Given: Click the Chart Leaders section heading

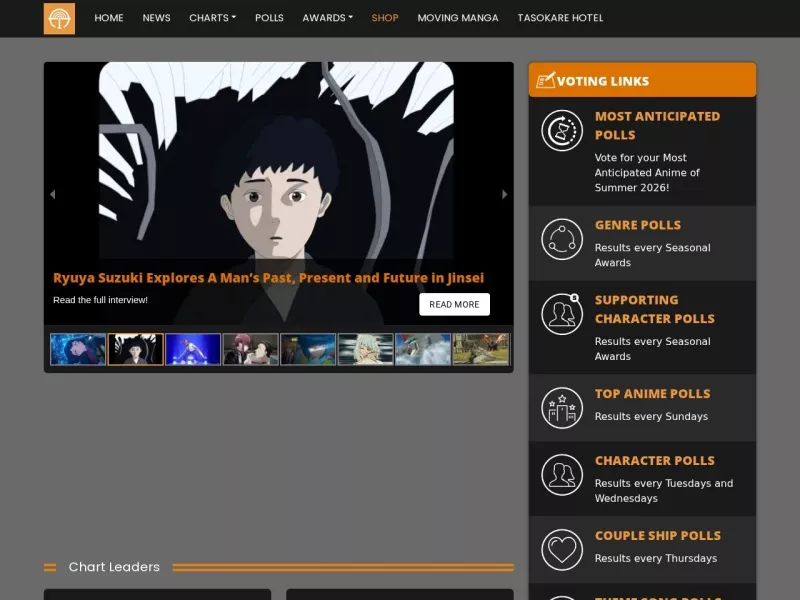Looking at the screenshot, I should tap(114, 567).
